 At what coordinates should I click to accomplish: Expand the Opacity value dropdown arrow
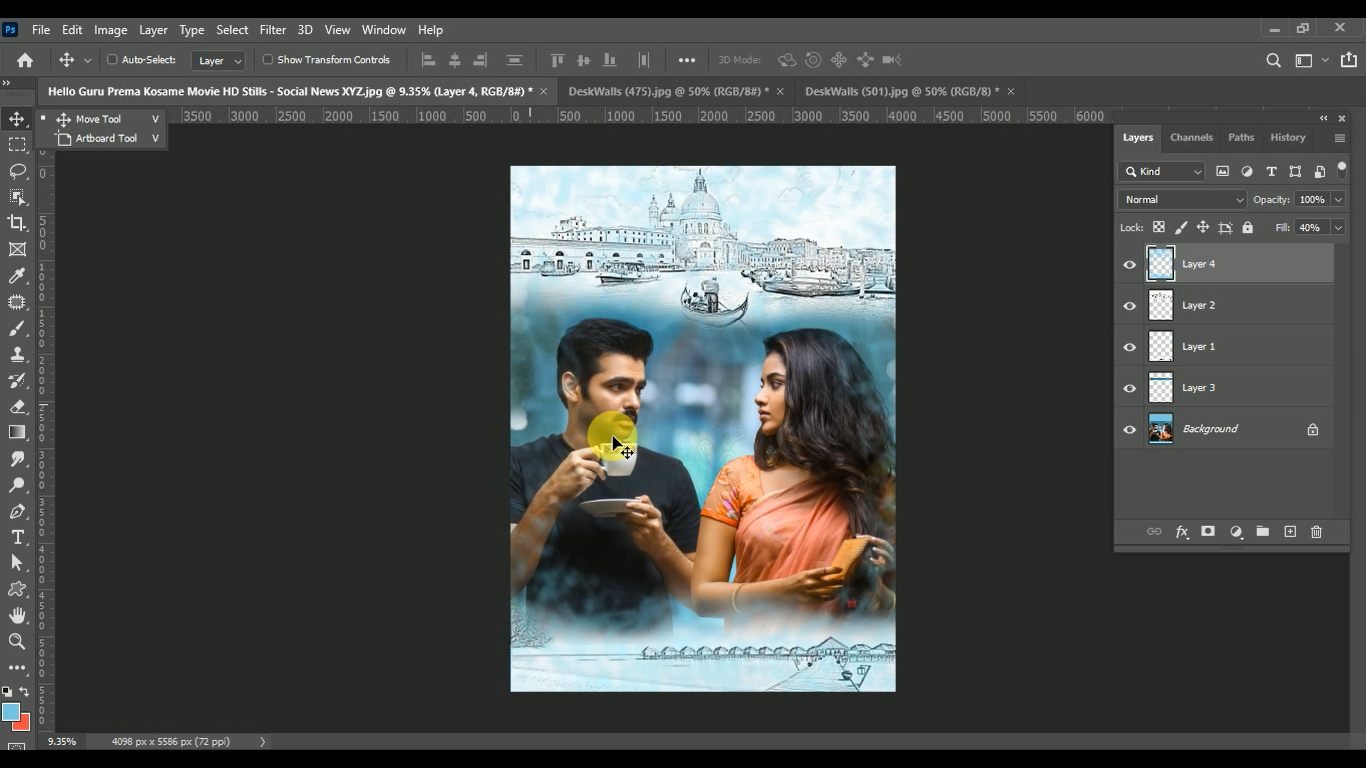pyautogui.click(x=1338, y=200)
